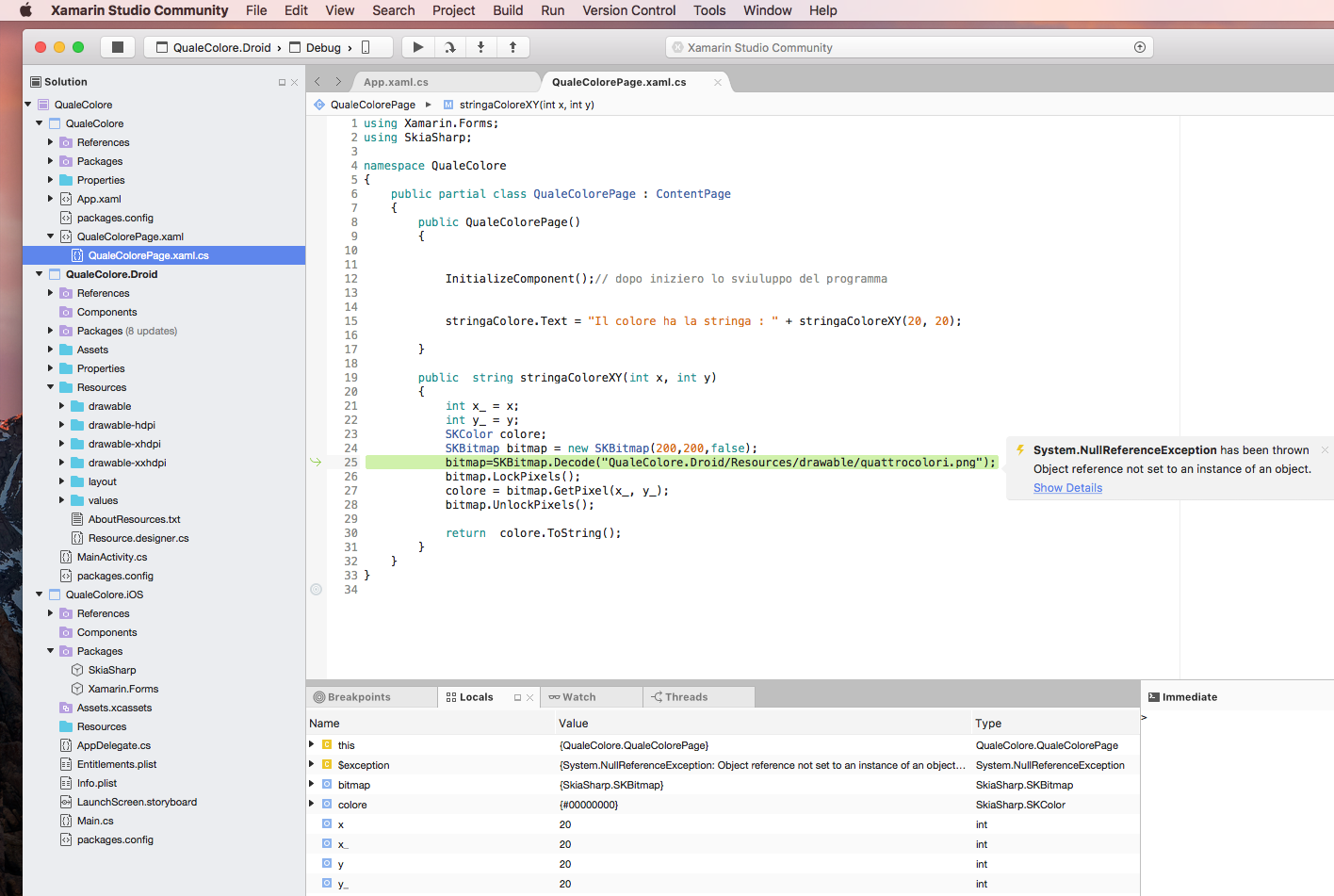Click the Step Over debug icon

450,47
